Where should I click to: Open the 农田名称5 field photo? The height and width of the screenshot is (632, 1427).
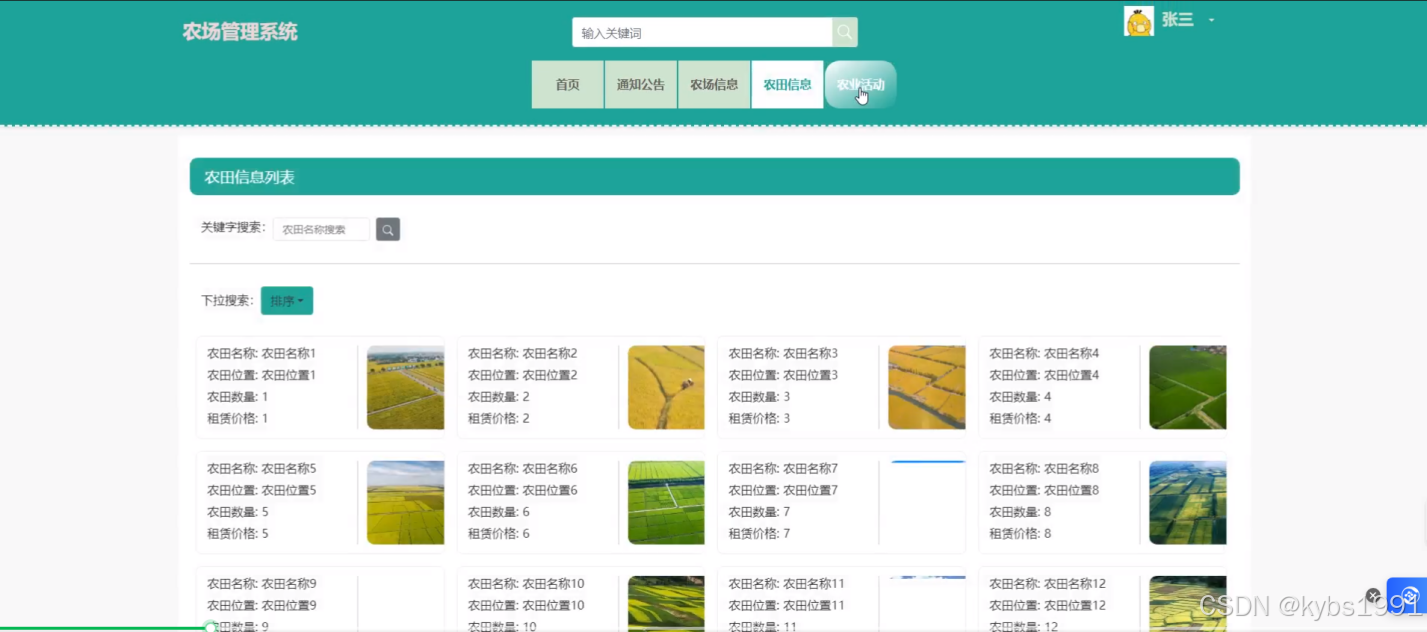pyautogui.click(x=405, y=502)
